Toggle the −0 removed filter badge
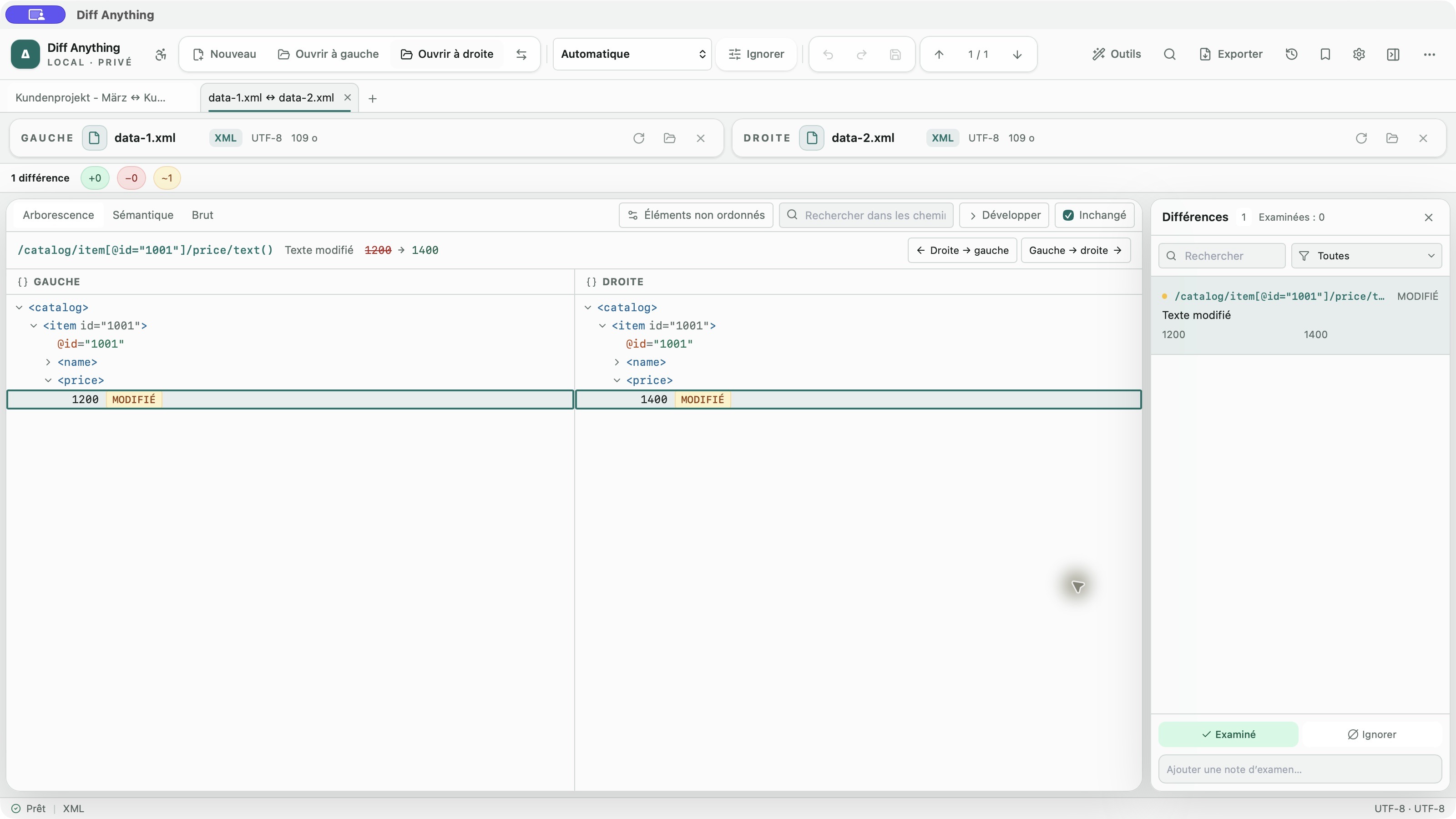Image resolution: width=1456 pixels, height=819 pixels. 131,178
